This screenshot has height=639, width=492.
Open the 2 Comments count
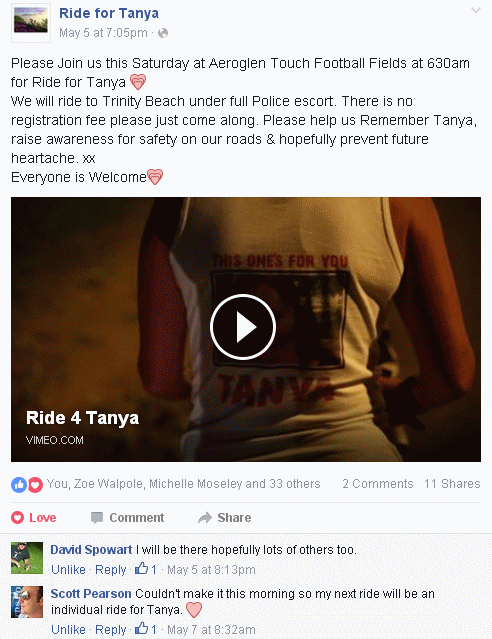pyautogui.click(x=378, y=484)
